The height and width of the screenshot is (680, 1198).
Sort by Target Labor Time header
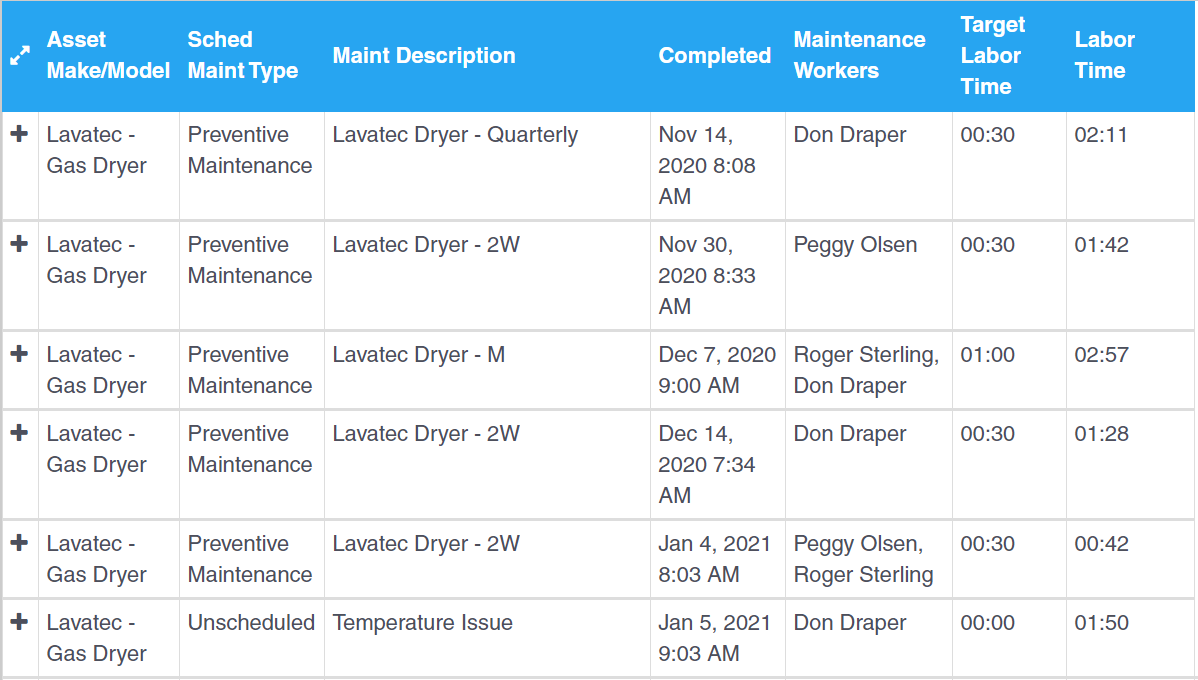(x=992, y=55)
